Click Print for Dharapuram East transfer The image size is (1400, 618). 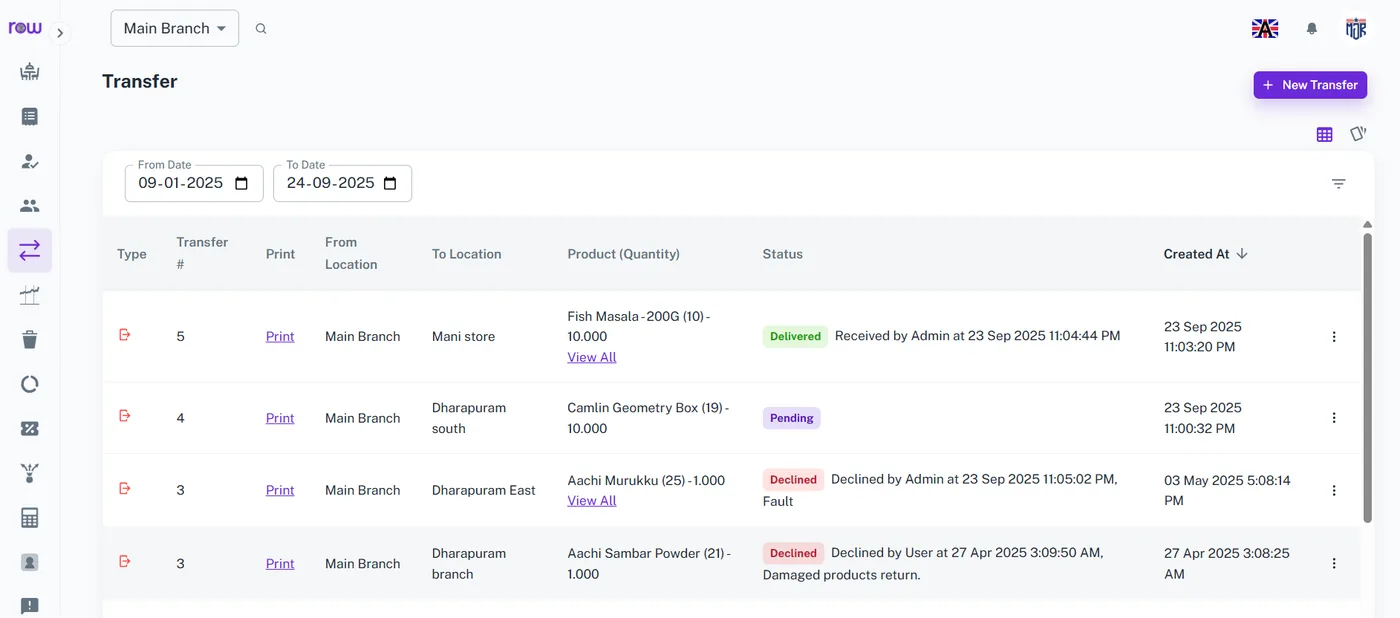(280, 490)
